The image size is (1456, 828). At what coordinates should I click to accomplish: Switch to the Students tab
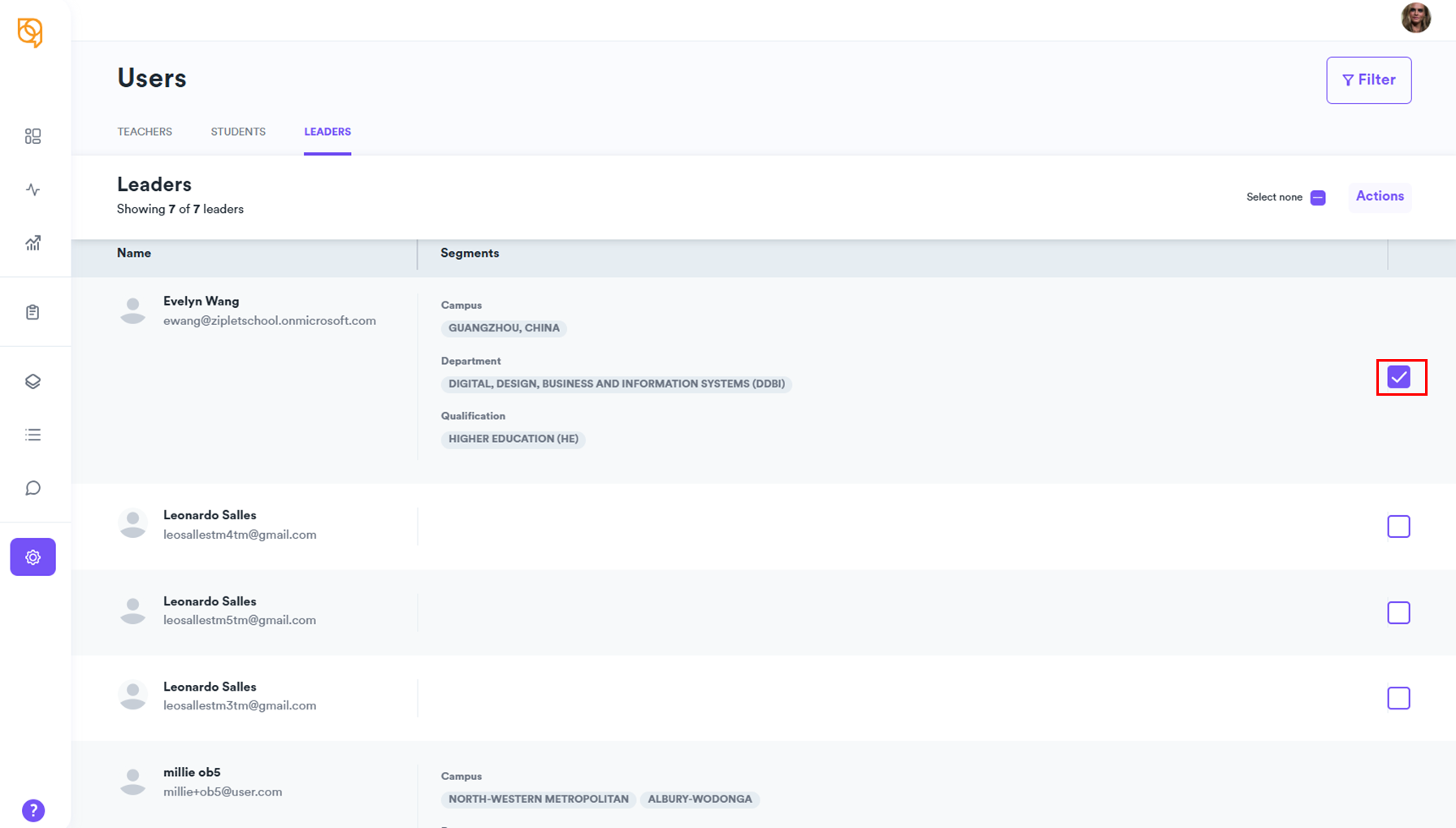[x=238, y=132]
